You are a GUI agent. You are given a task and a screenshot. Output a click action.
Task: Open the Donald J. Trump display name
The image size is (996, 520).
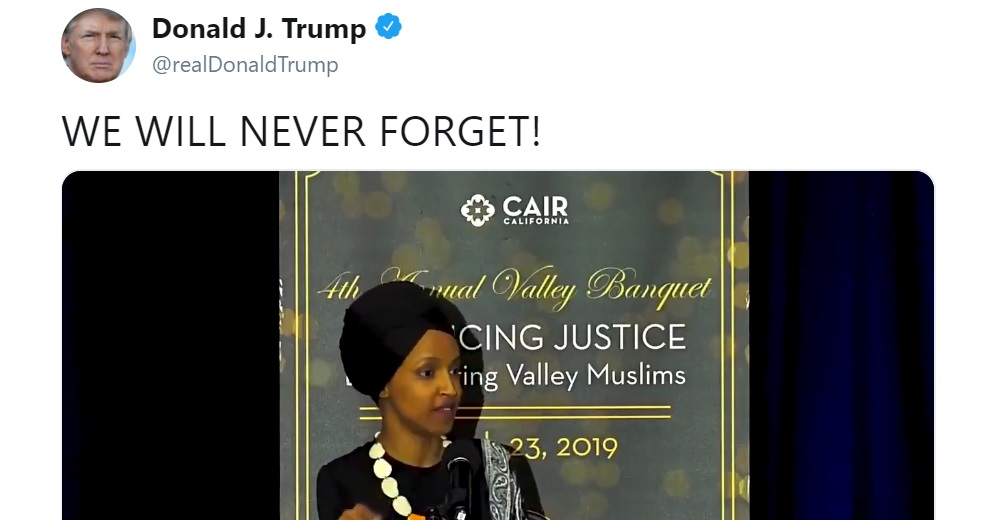point(259,29)
